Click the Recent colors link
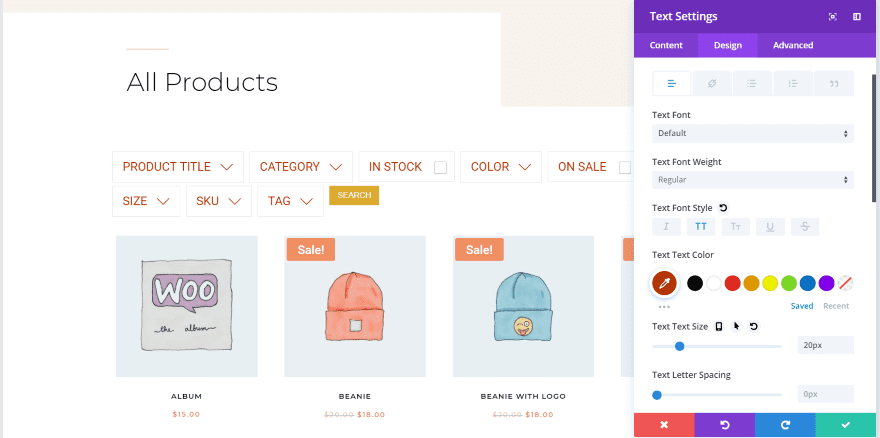The height and width of the screenshot is (438, 880). 836,306
